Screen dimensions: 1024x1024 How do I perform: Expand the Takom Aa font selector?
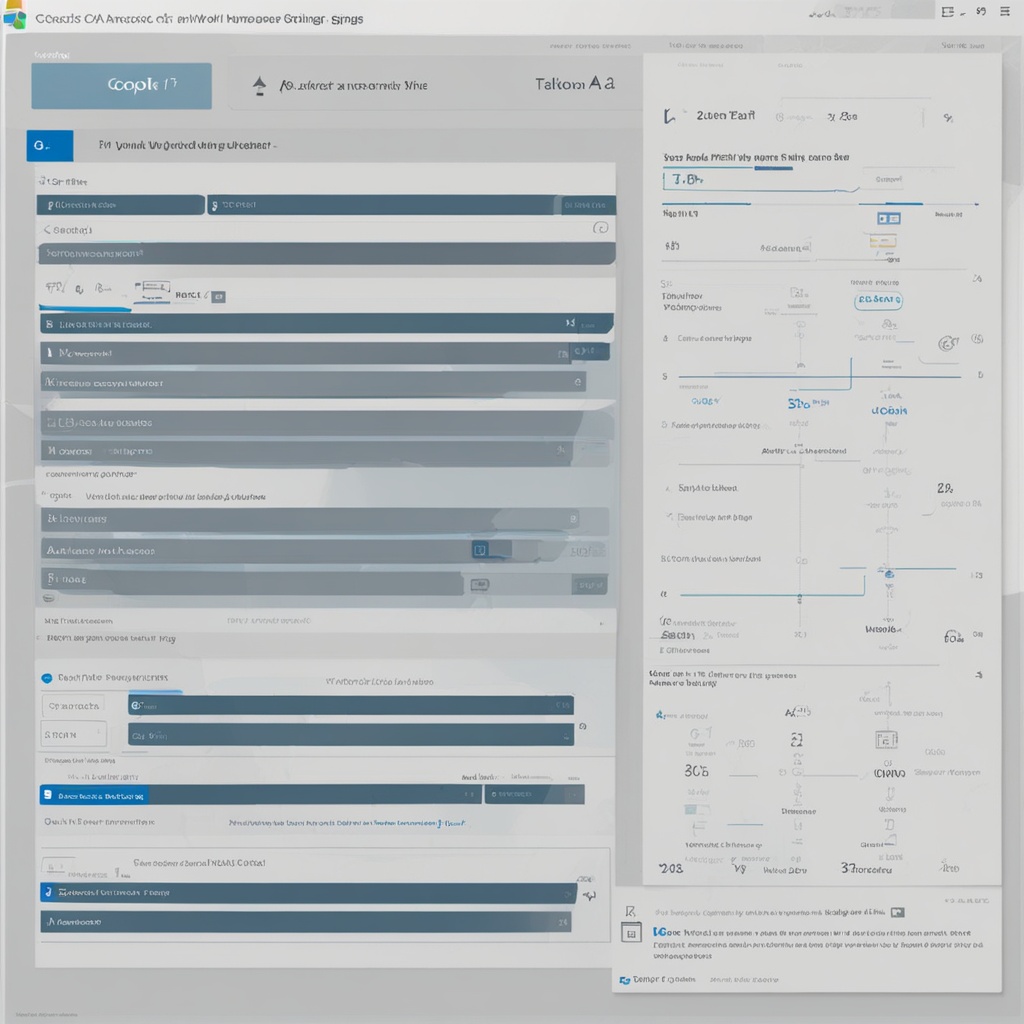(575, 86)
